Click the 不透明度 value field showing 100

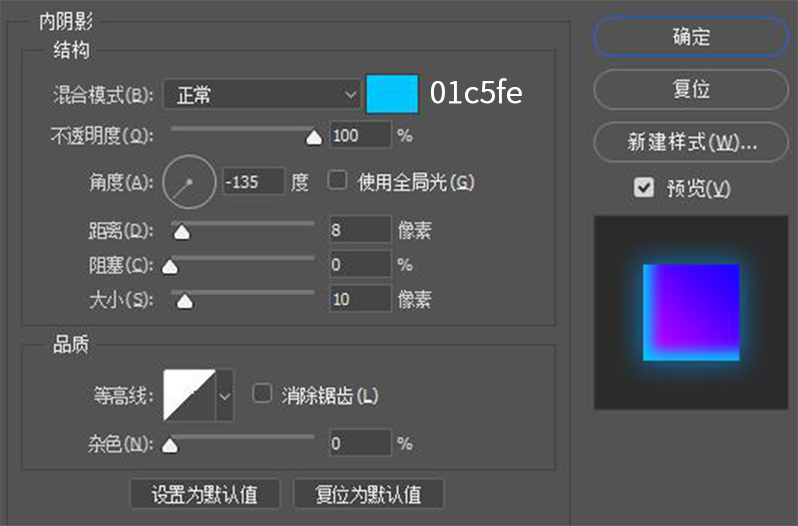(360, 135)
